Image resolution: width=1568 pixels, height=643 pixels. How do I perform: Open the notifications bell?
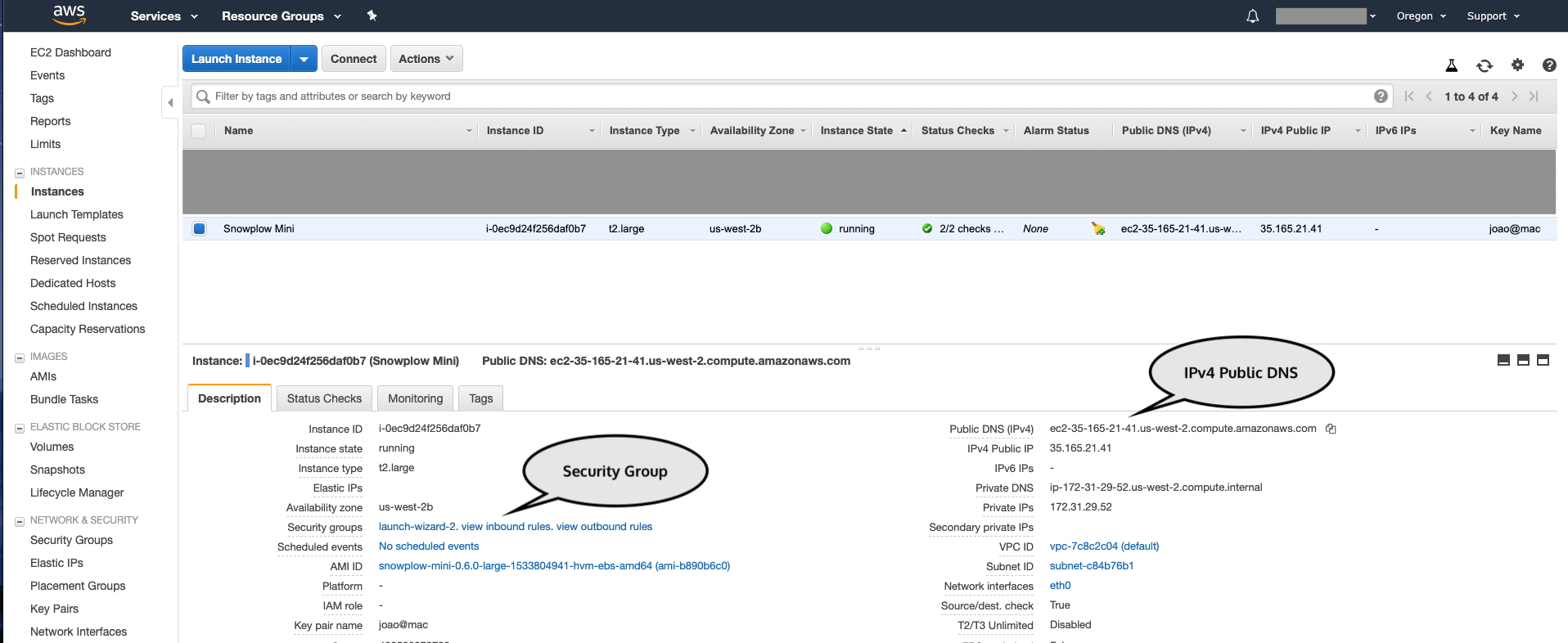(1252, 16)
